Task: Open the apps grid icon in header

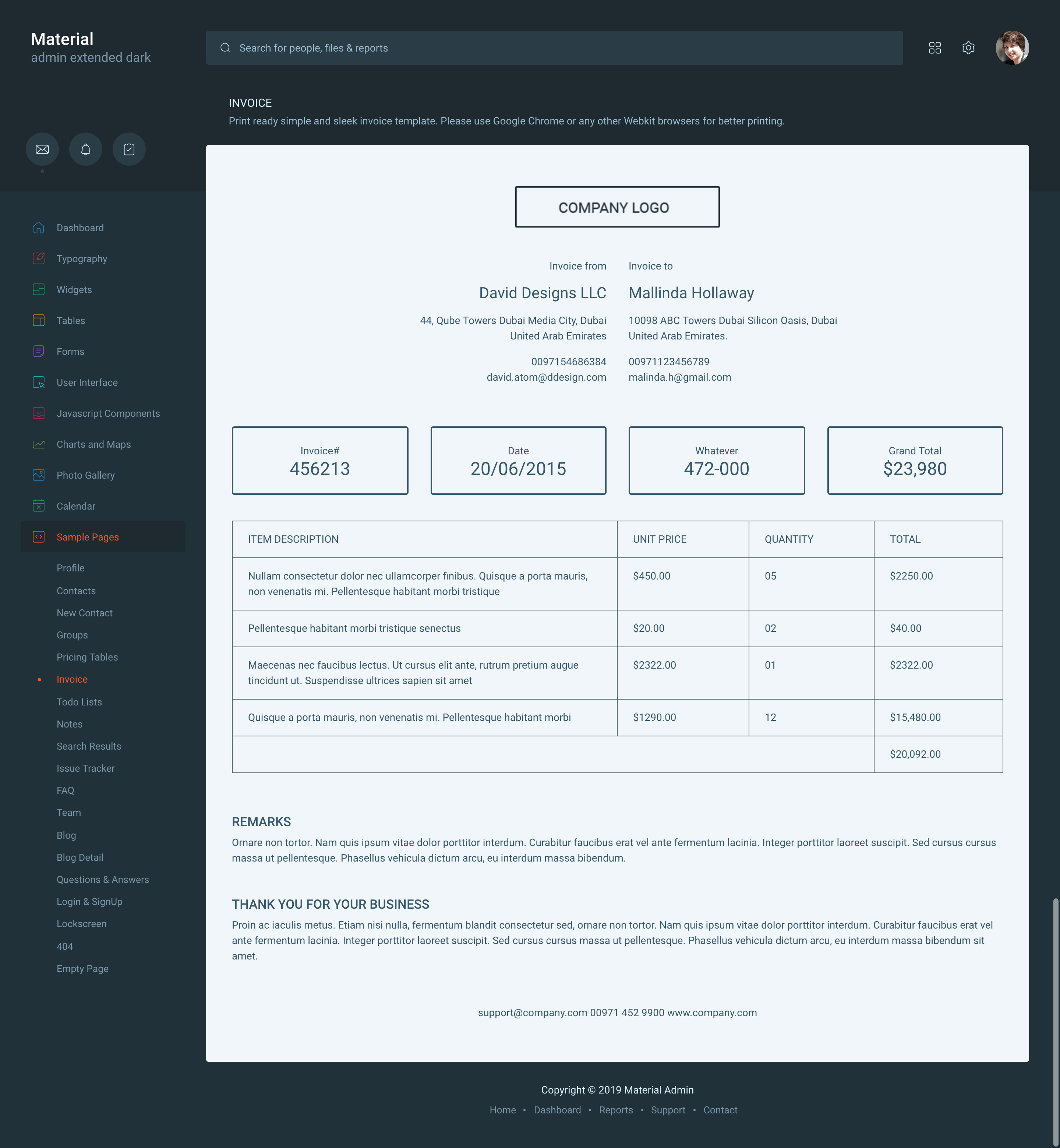Action: (x=934, y=47)
